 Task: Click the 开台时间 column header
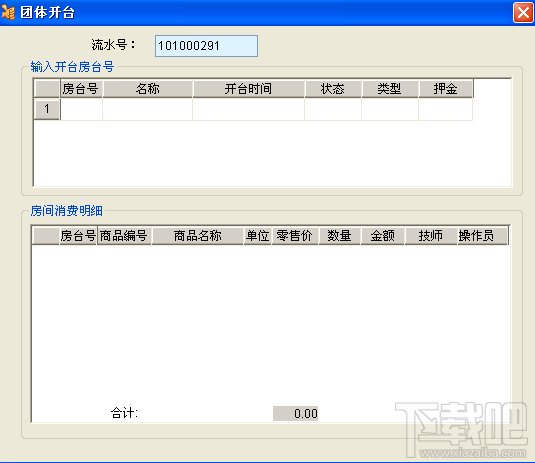248,89
